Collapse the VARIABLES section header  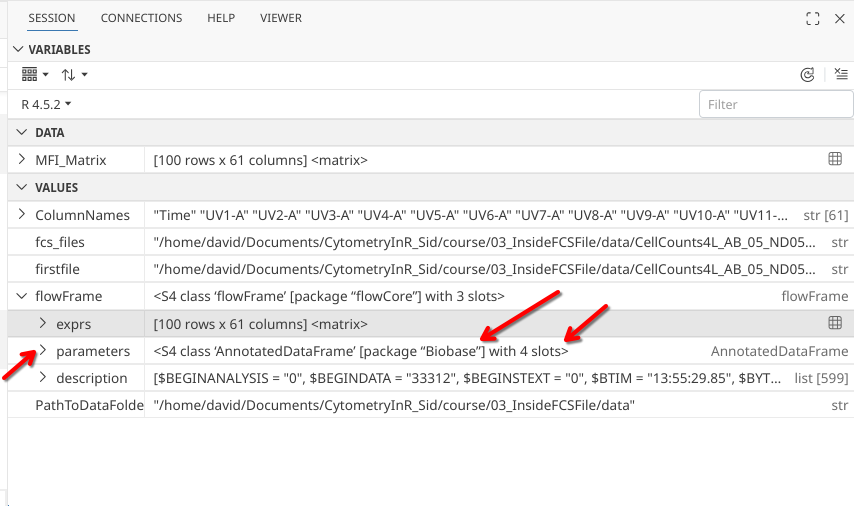coord(16,49)
